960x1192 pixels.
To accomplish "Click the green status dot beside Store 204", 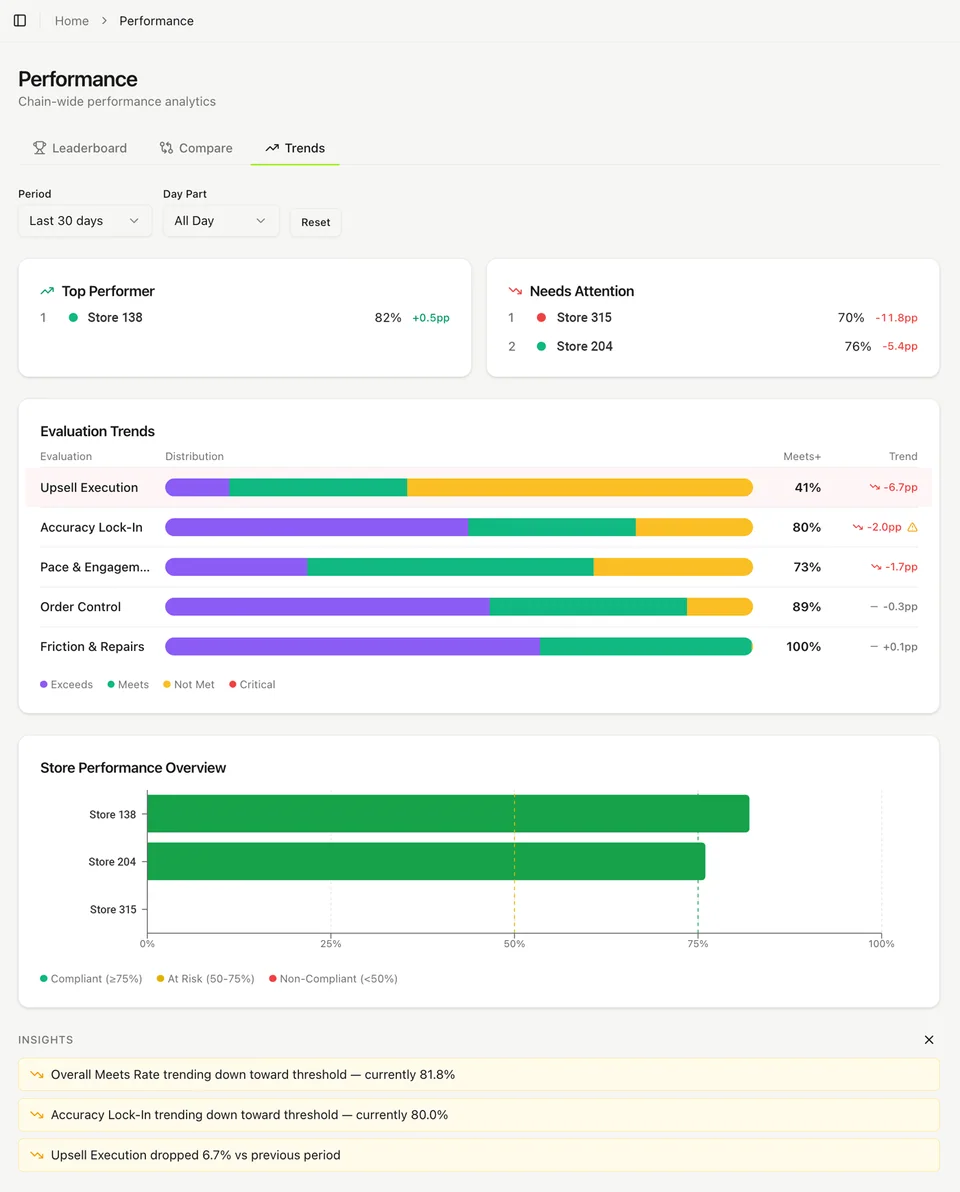I will point(541,346).
